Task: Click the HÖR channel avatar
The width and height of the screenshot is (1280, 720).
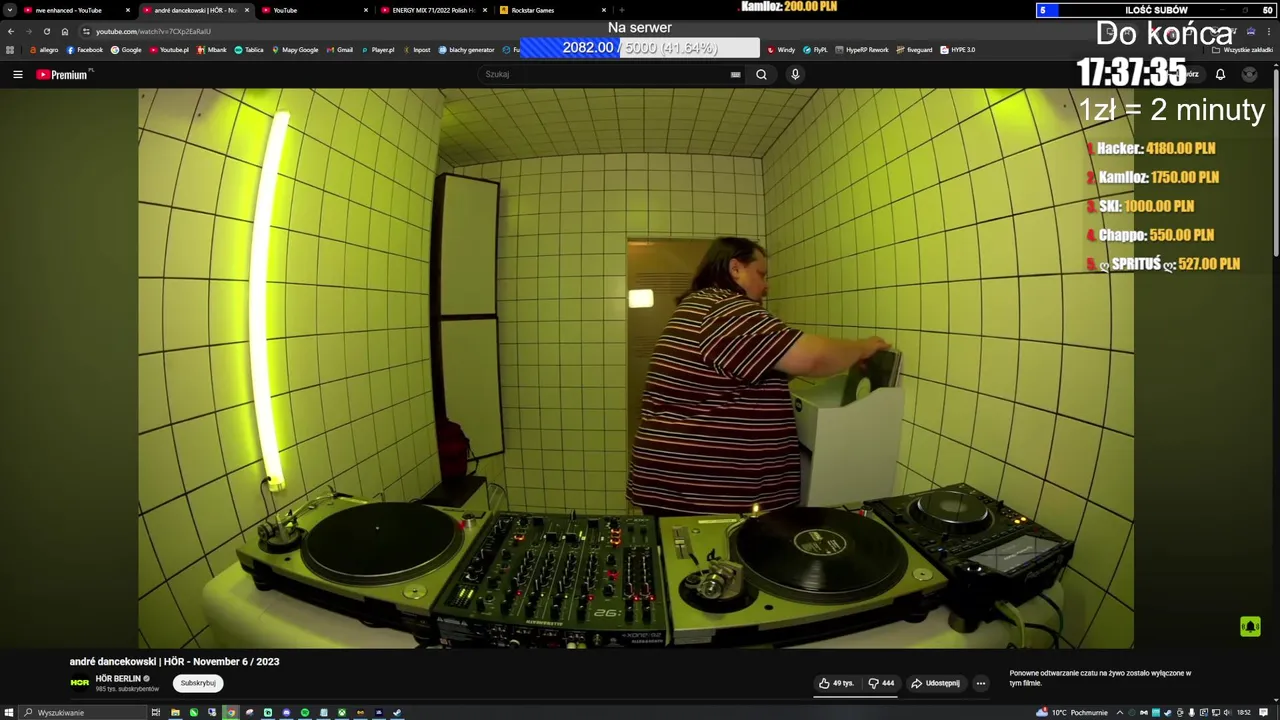Action: (x=80, y=683)
